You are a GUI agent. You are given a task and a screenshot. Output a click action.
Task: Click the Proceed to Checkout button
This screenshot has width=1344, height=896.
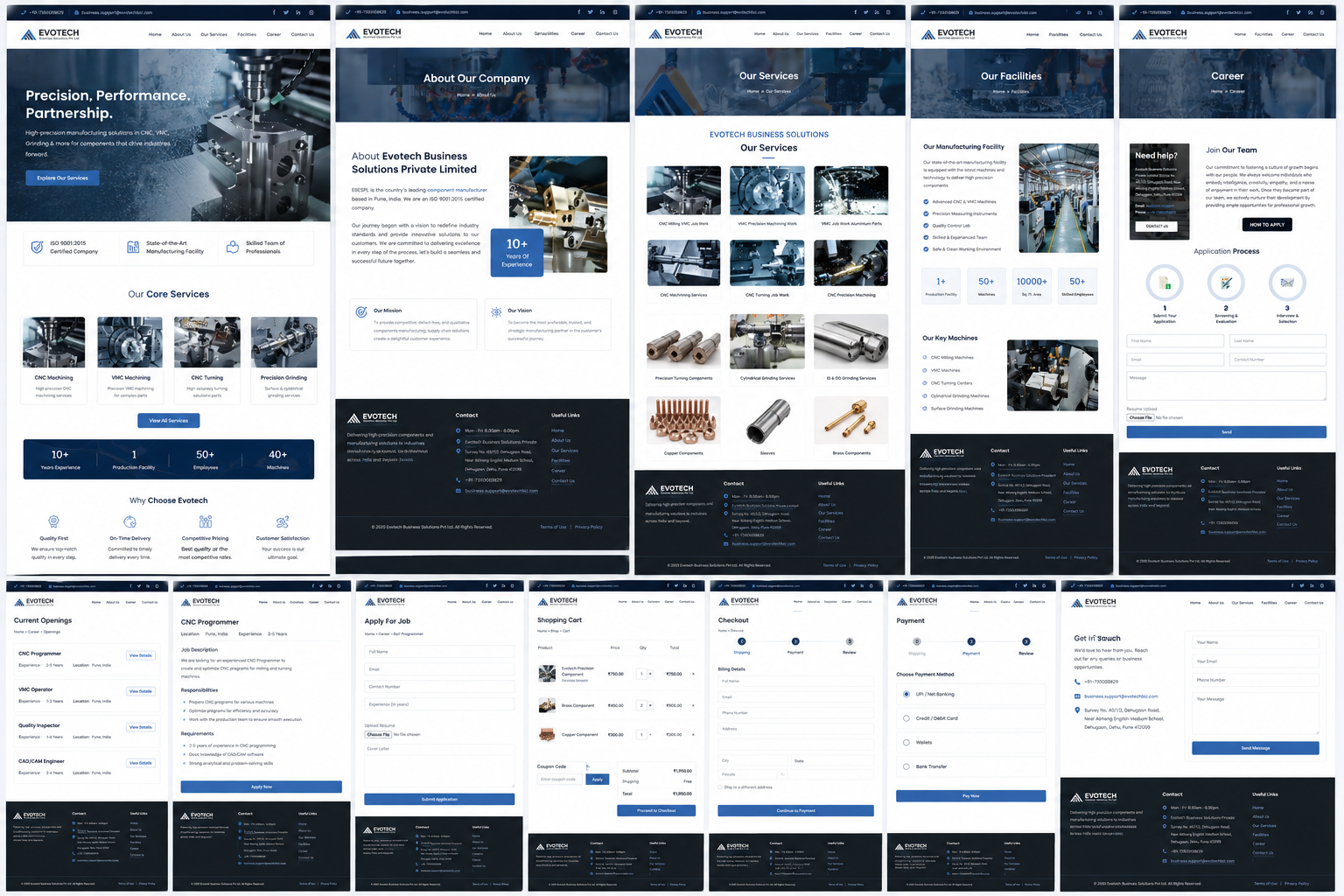[656, 811]
